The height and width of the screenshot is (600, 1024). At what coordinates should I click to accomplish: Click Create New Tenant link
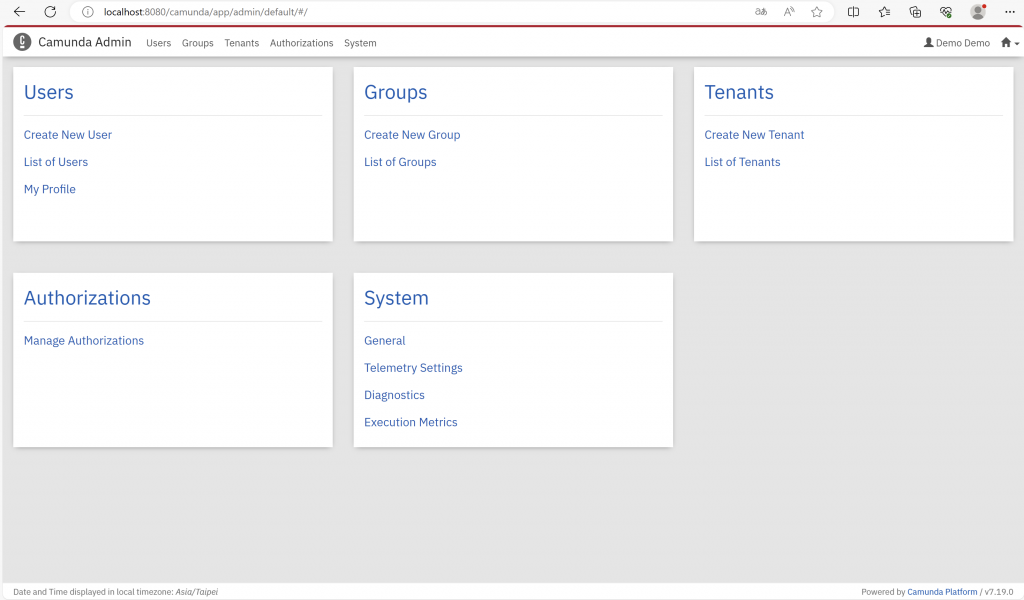pos(754,134)
